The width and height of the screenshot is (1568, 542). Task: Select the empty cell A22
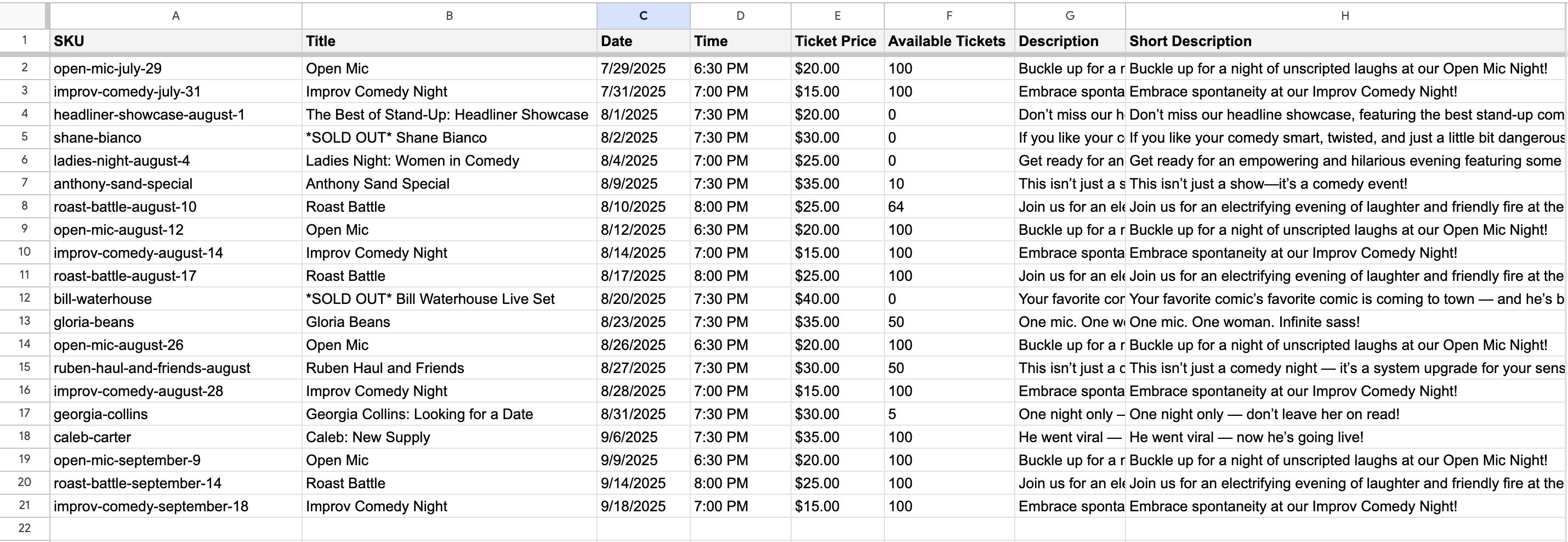click(x=175, y=528)
